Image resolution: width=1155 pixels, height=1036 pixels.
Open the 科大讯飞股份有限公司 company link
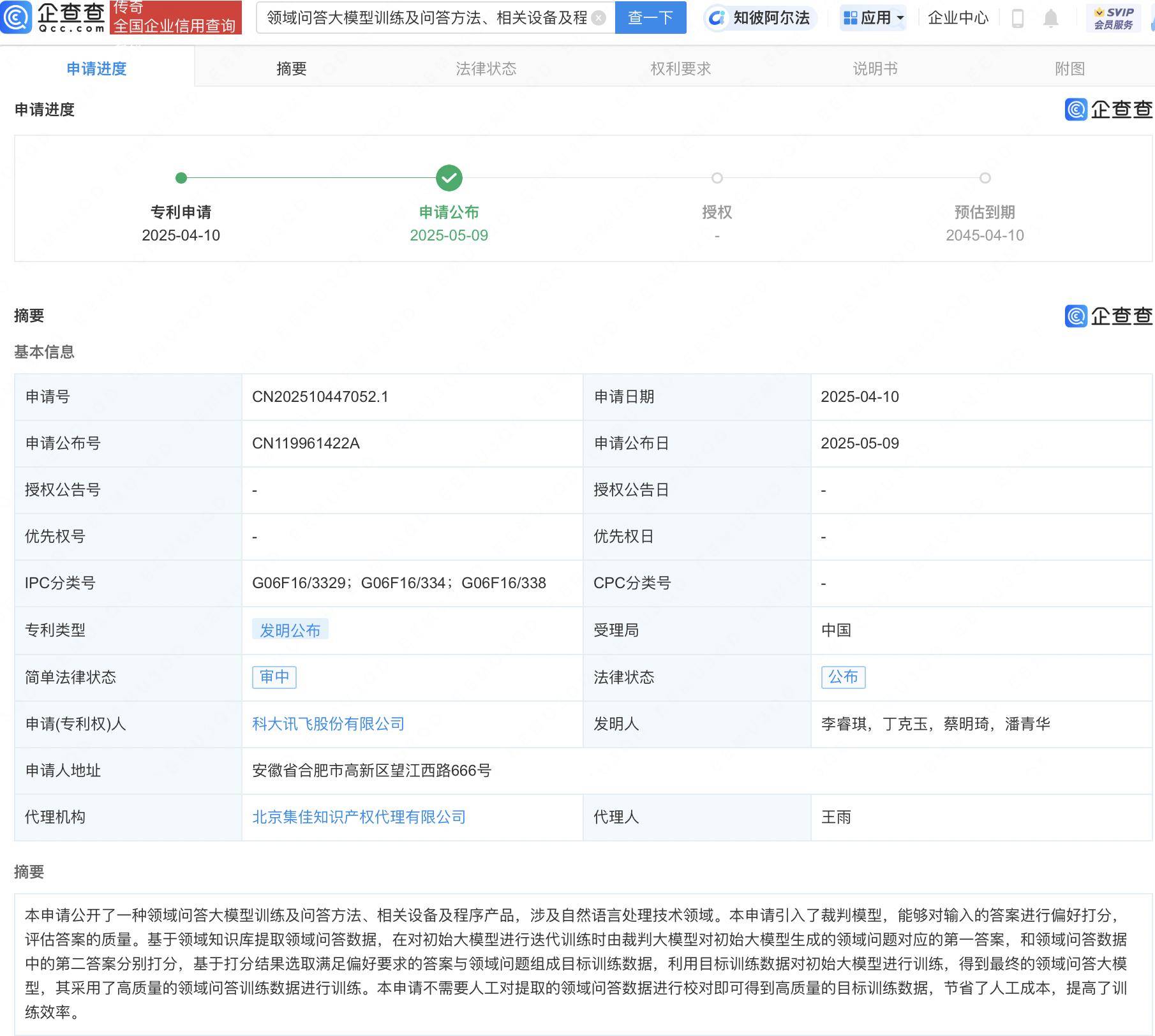[x=328, y=724]
